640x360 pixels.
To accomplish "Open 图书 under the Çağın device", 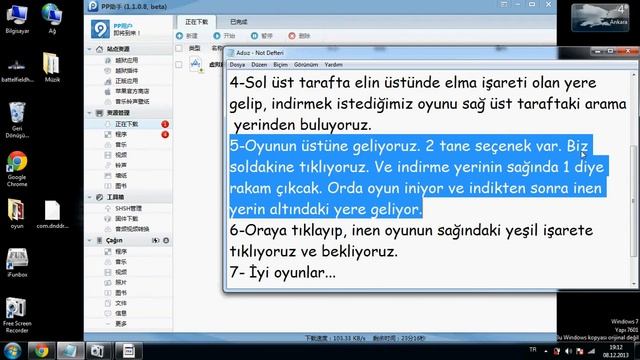I will click(x=121, y=293).
